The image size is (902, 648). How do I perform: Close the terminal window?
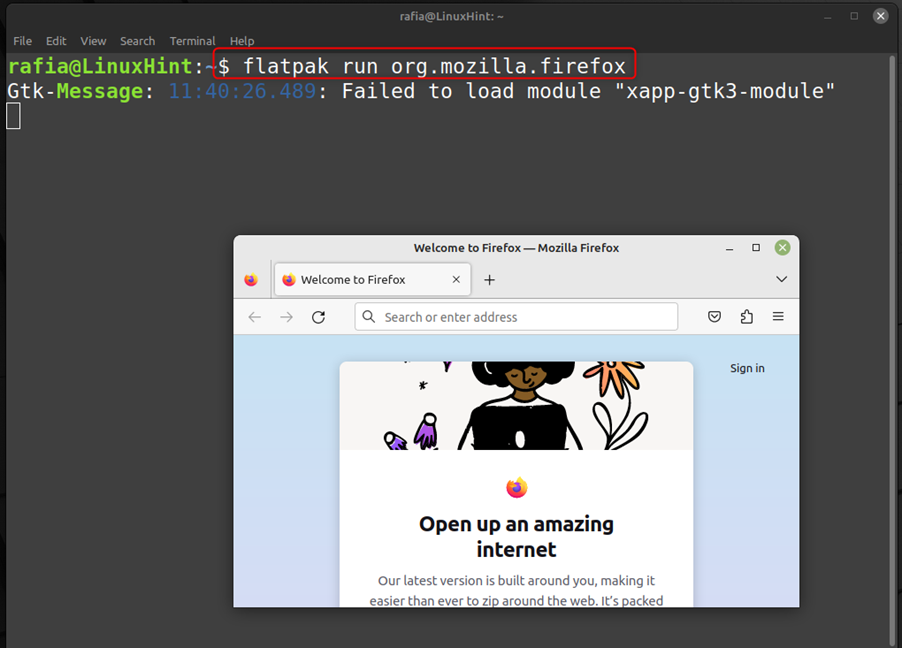[x=880, y=16]
